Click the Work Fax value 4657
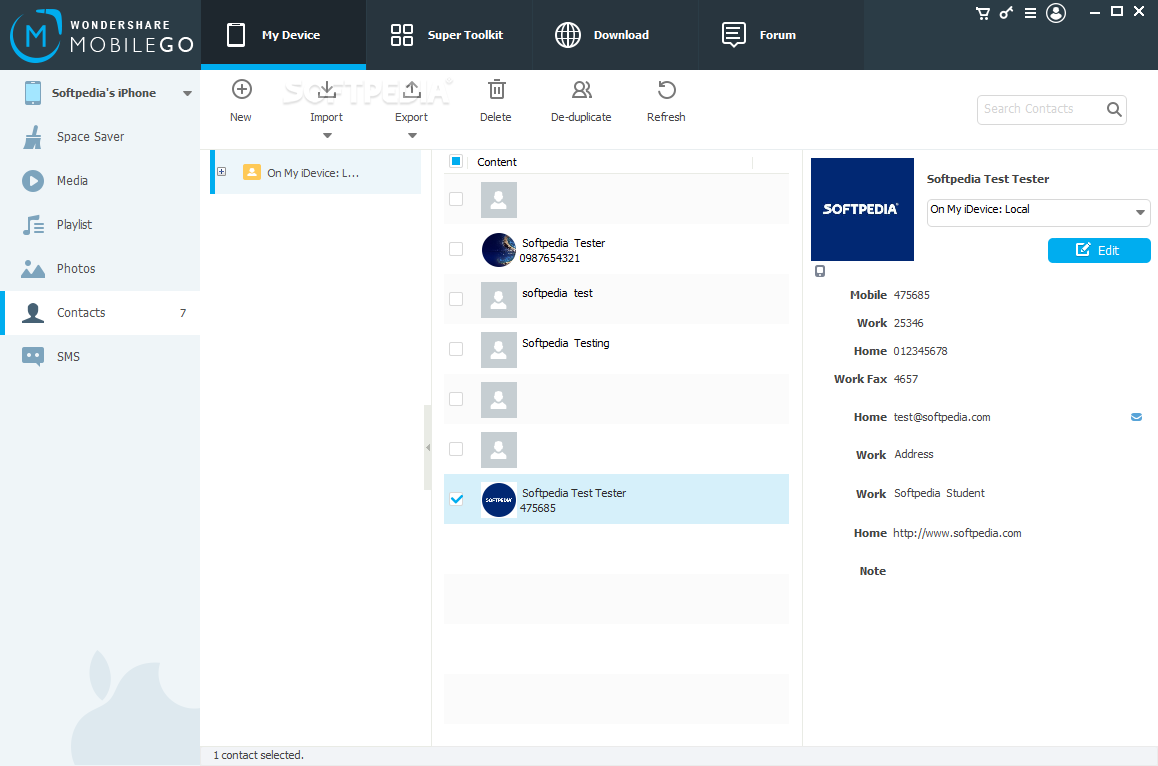This screenshot has width=1158, height=766. point(905,380)
